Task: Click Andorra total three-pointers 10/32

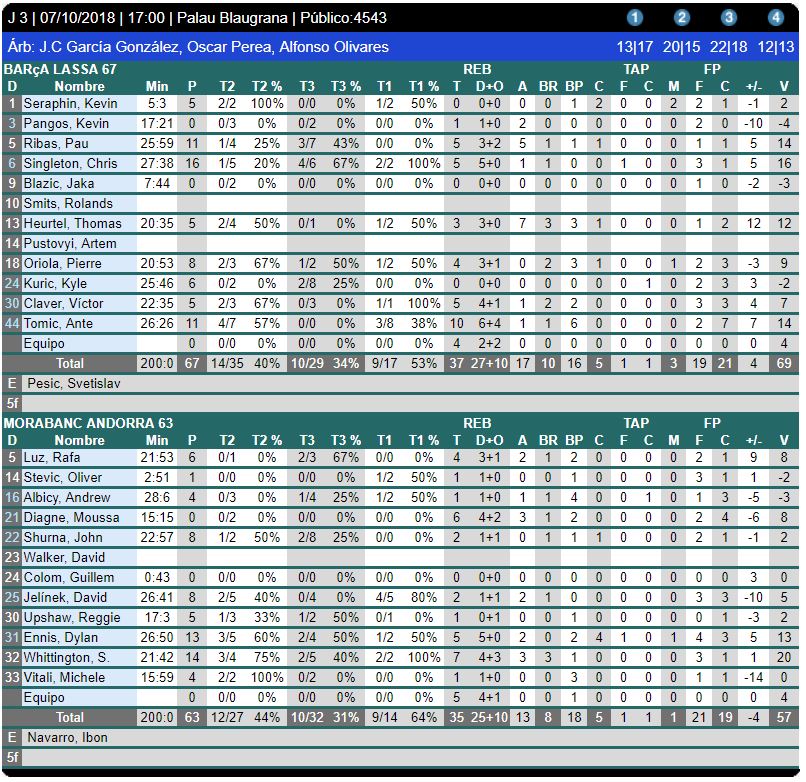Action: click(307, 718)
